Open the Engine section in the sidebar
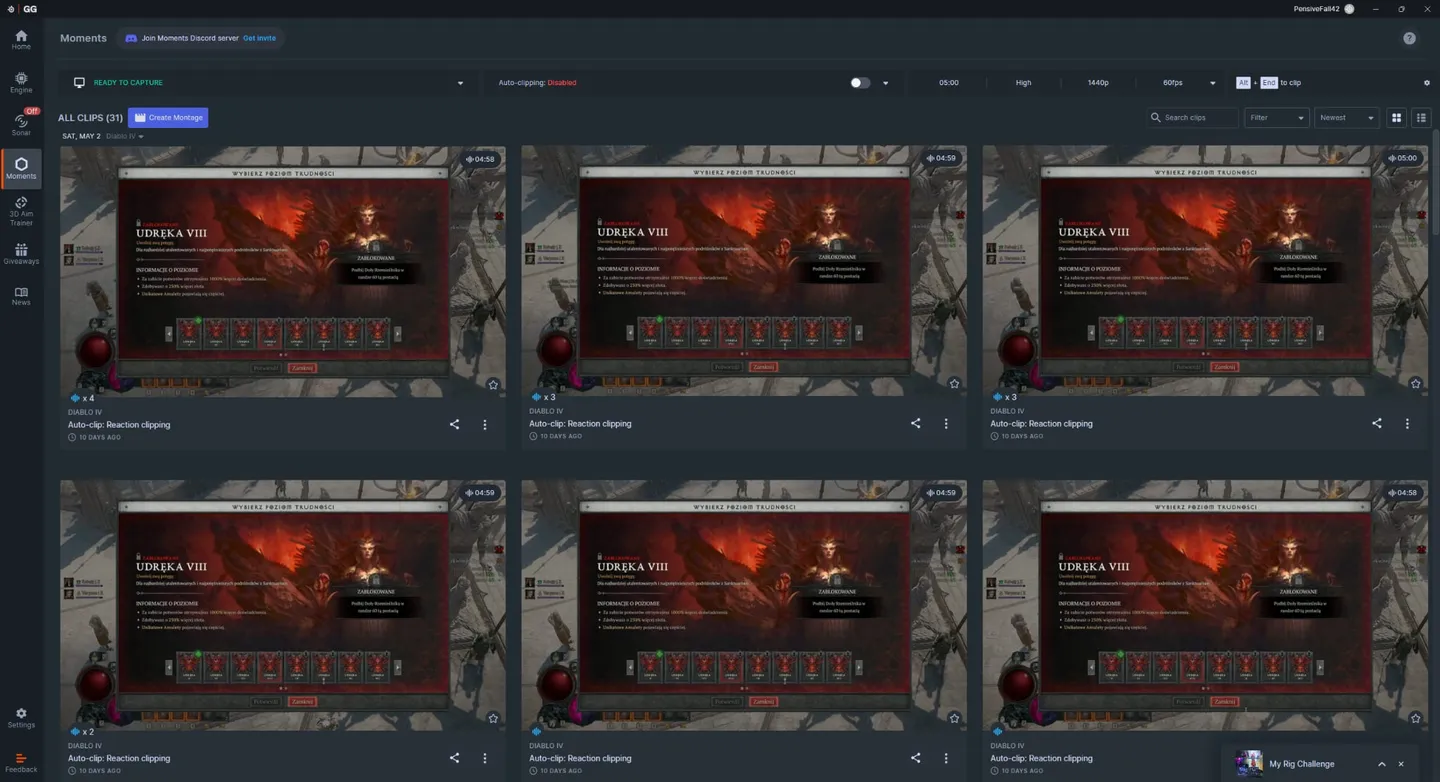The image size is (1440, 782). click(x=21, y=83)
